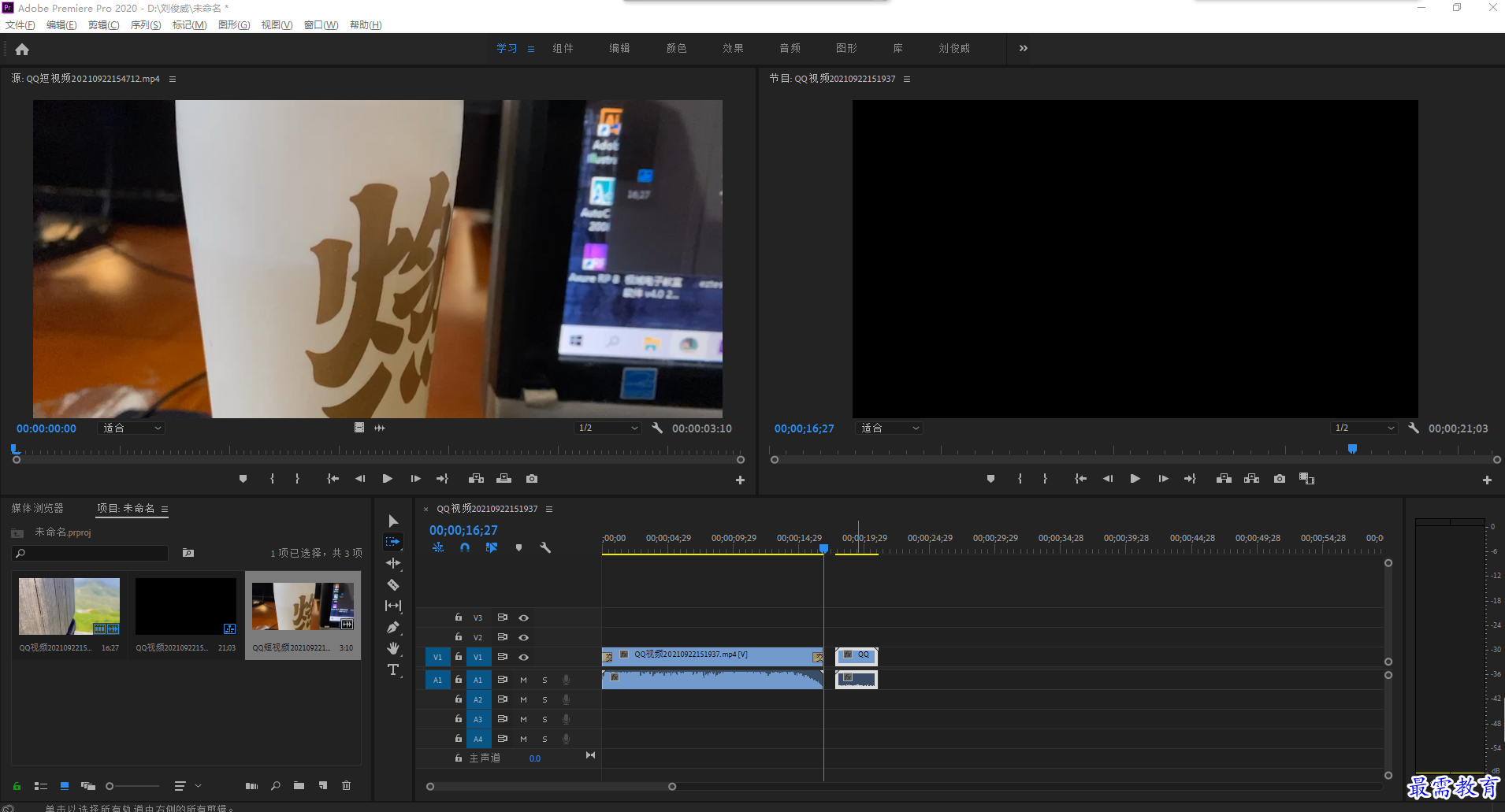This screenshot has height=812, width=1505.
Task: Switch to 颜色 workspace tab
Action: (676, 48)
